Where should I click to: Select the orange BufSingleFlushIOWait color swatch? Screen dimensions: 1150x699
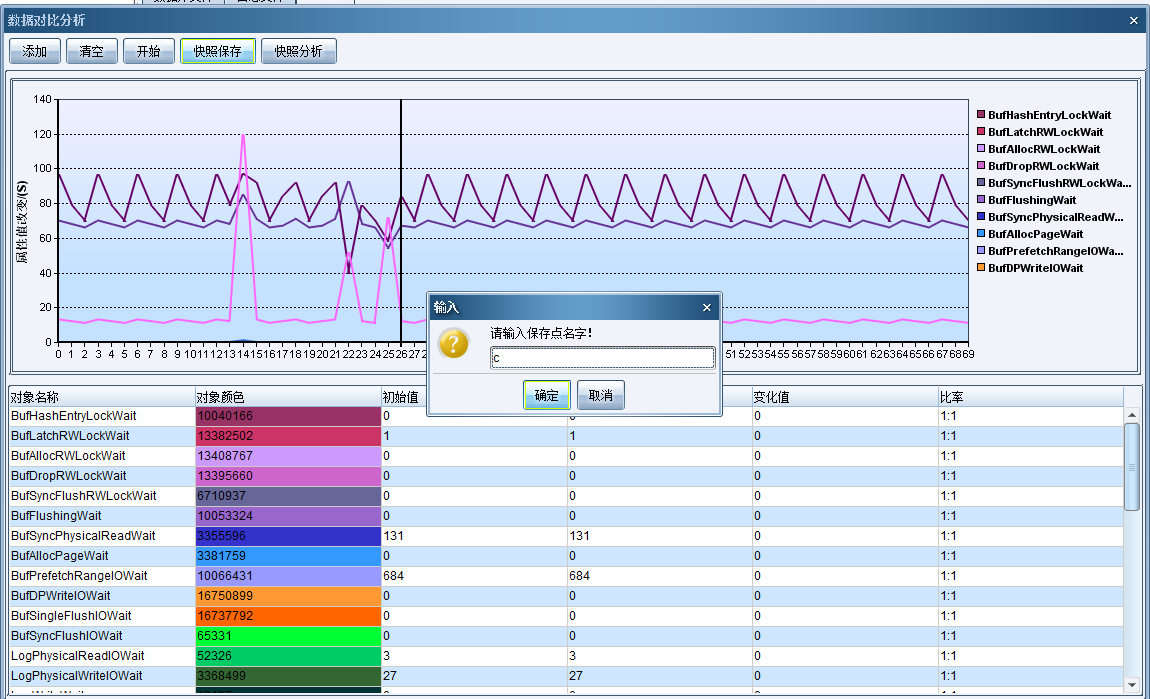click(x=288, y=616)
